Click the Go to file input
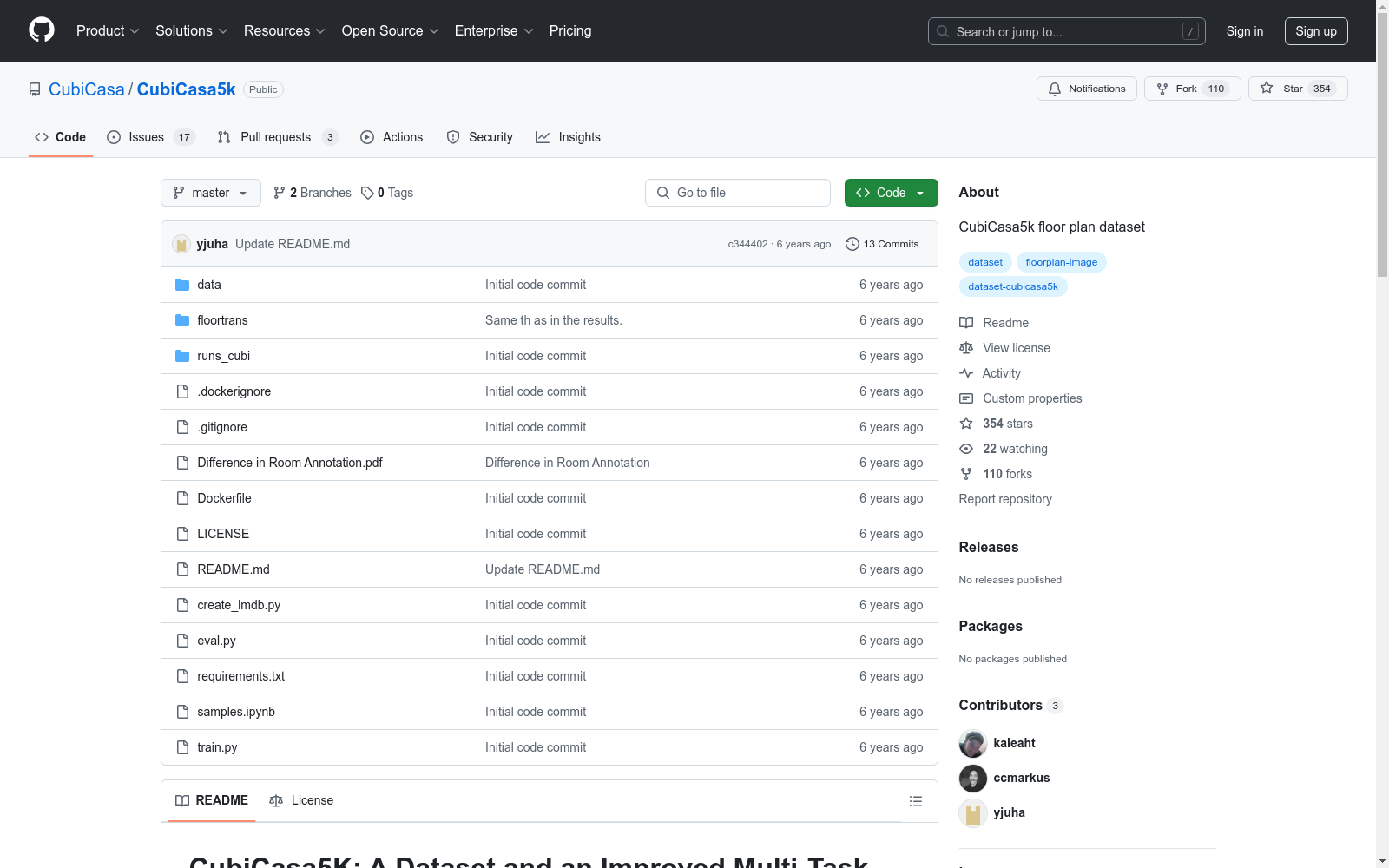The height and width of the screenshot is (868, 1389). (x=738, y=193)
